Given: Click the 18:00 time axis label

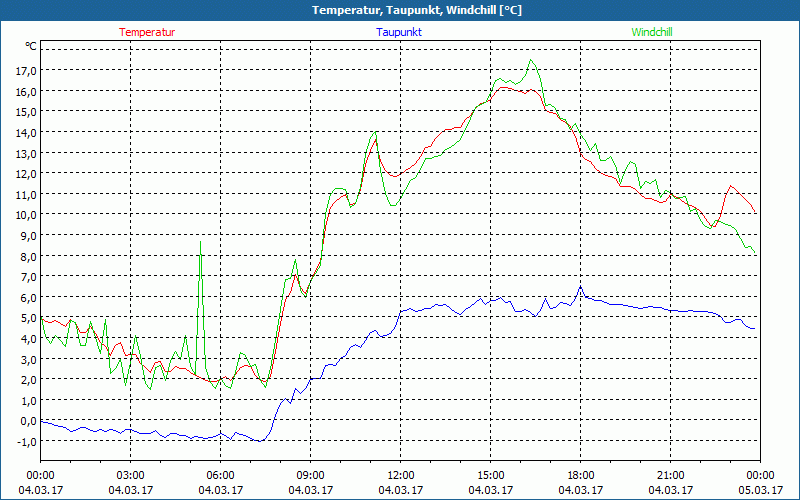Looking at the screenshot, I should pos(581,476).
